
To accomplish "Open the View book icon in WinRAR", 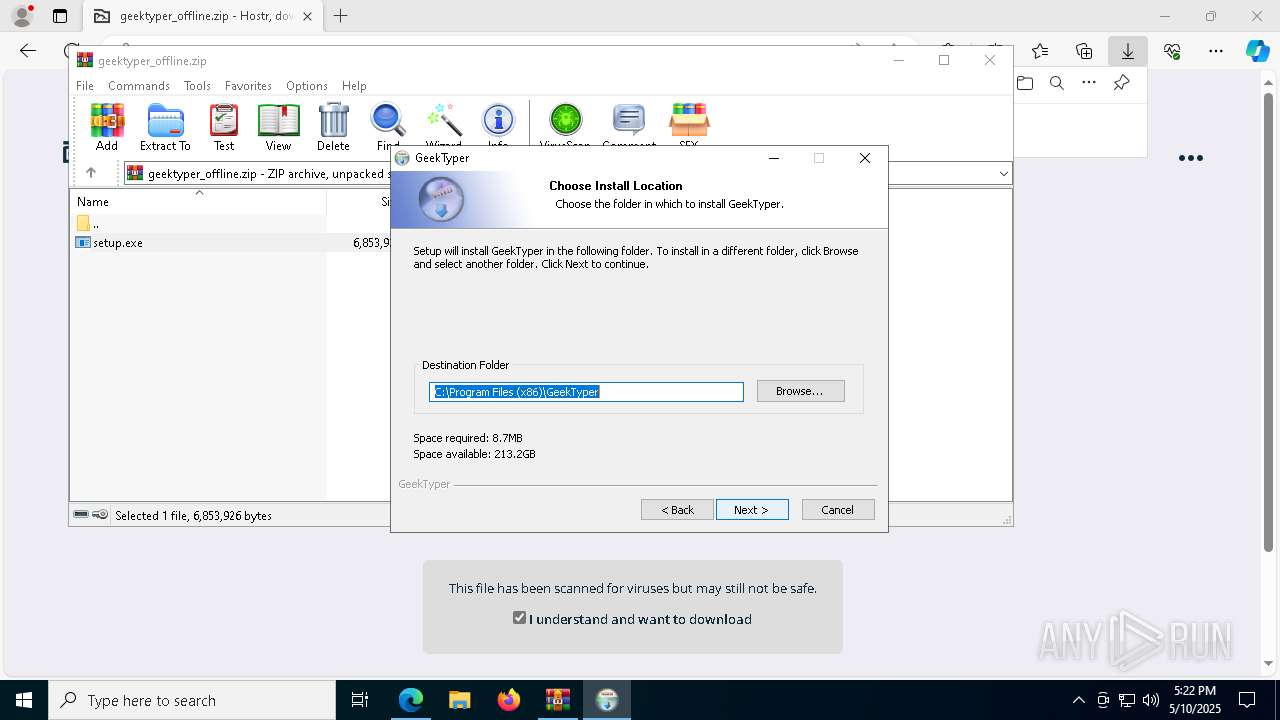I will point(278,127).
